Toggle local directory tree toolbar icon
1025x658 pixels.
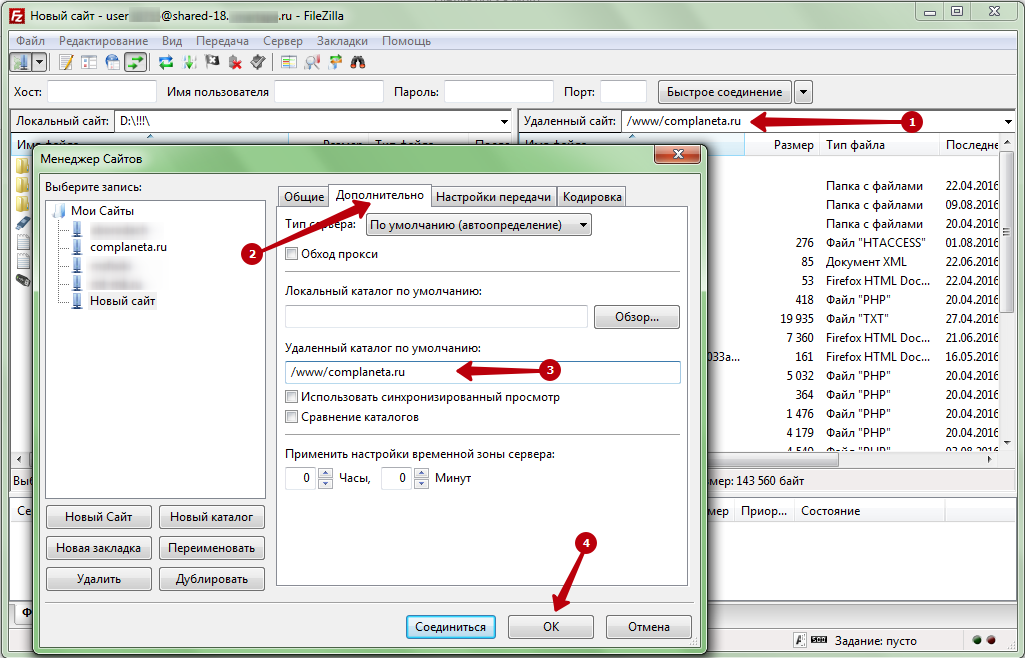point(89,62)
